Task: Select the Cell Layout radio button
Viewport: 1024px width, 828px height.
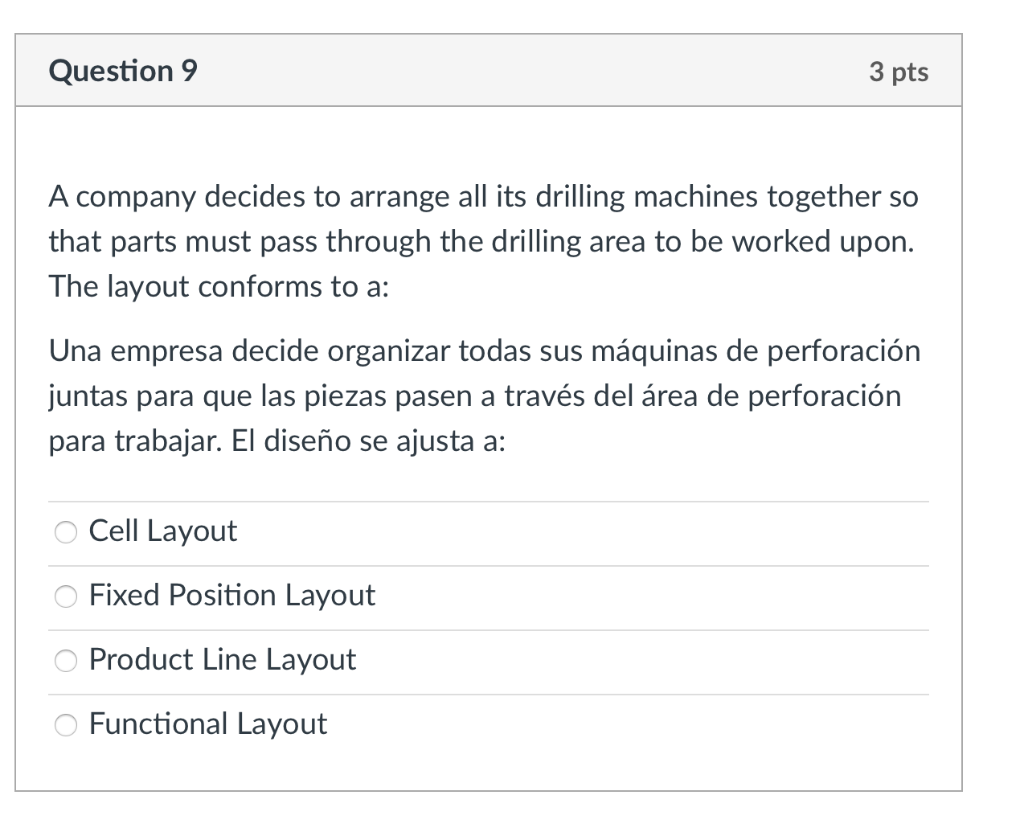Action: tap(65, 532)
